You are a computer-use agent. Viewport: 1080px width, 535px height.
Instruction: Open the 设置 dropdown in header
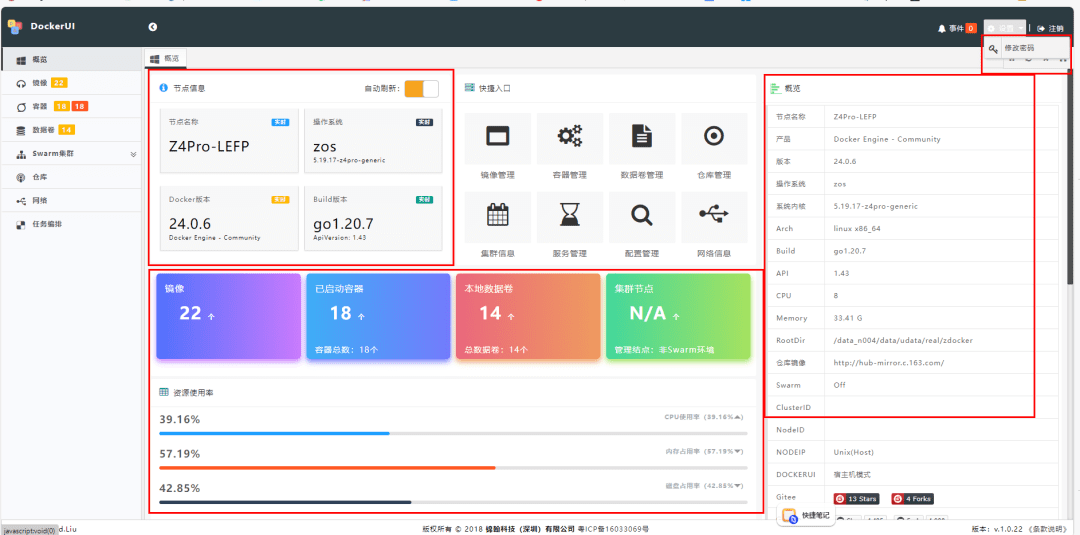click(1004, 28)
